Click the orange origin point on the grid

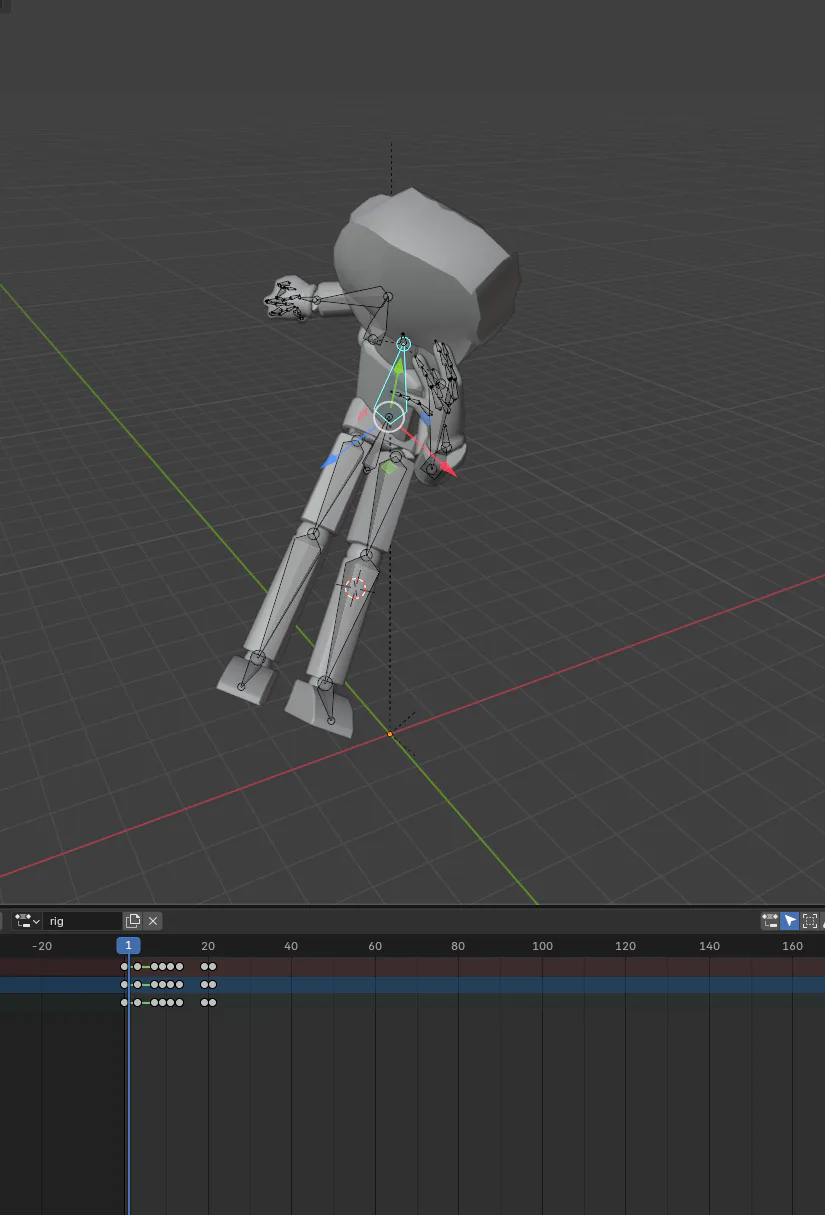(390, 734)
